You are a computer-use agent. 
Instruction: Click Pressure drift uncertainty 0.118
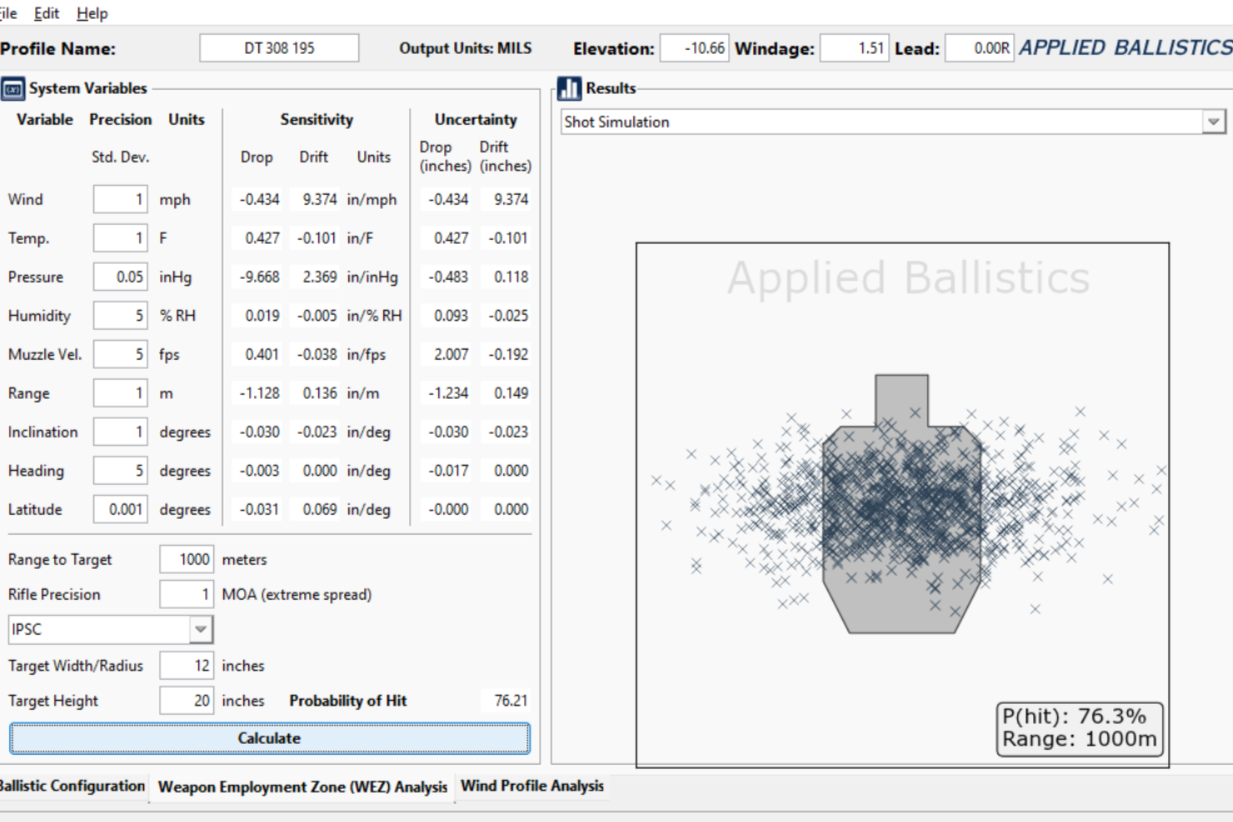pyautogui.click(x=511, y=277)
